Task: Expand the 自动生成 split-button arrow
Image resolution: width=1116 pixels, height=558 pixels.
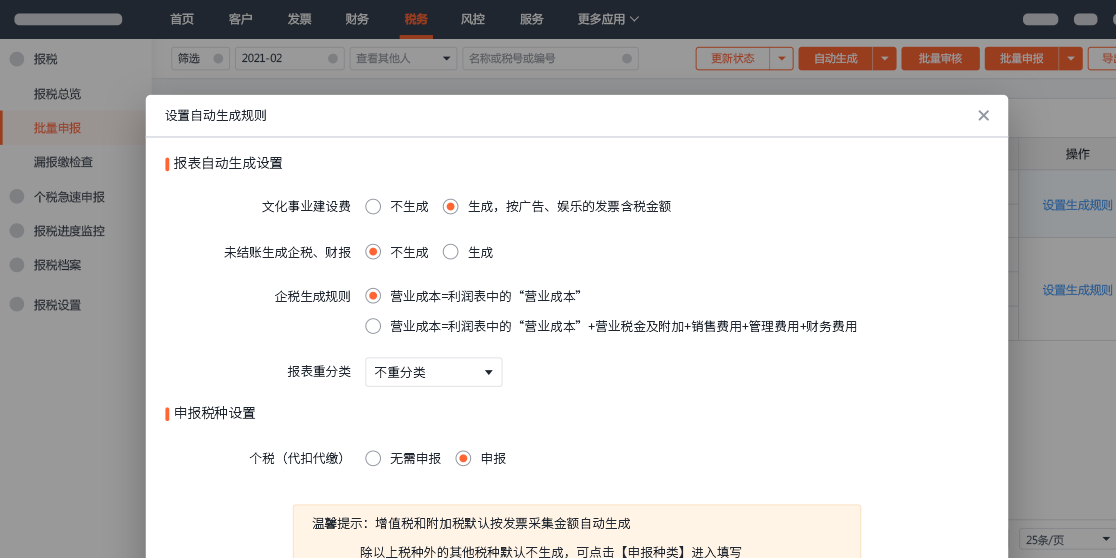Action: point(884,59)
